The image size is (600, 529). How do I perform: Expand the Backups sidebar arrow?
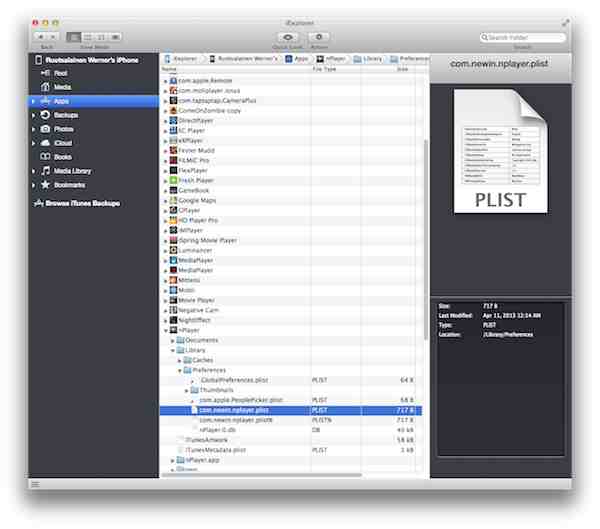34,115
